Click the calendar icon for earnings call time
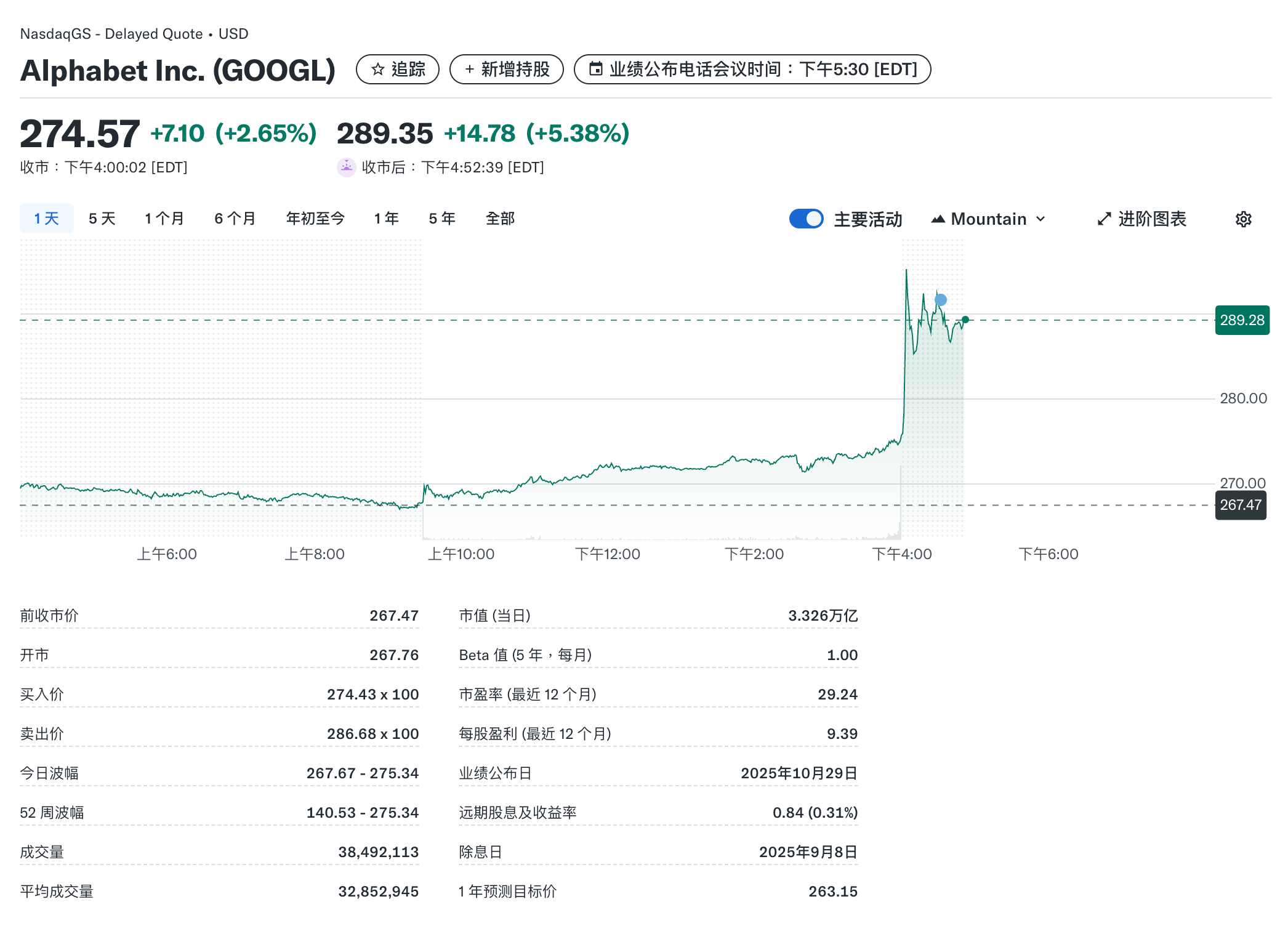Screen dimensions: 1288x931 595,70
